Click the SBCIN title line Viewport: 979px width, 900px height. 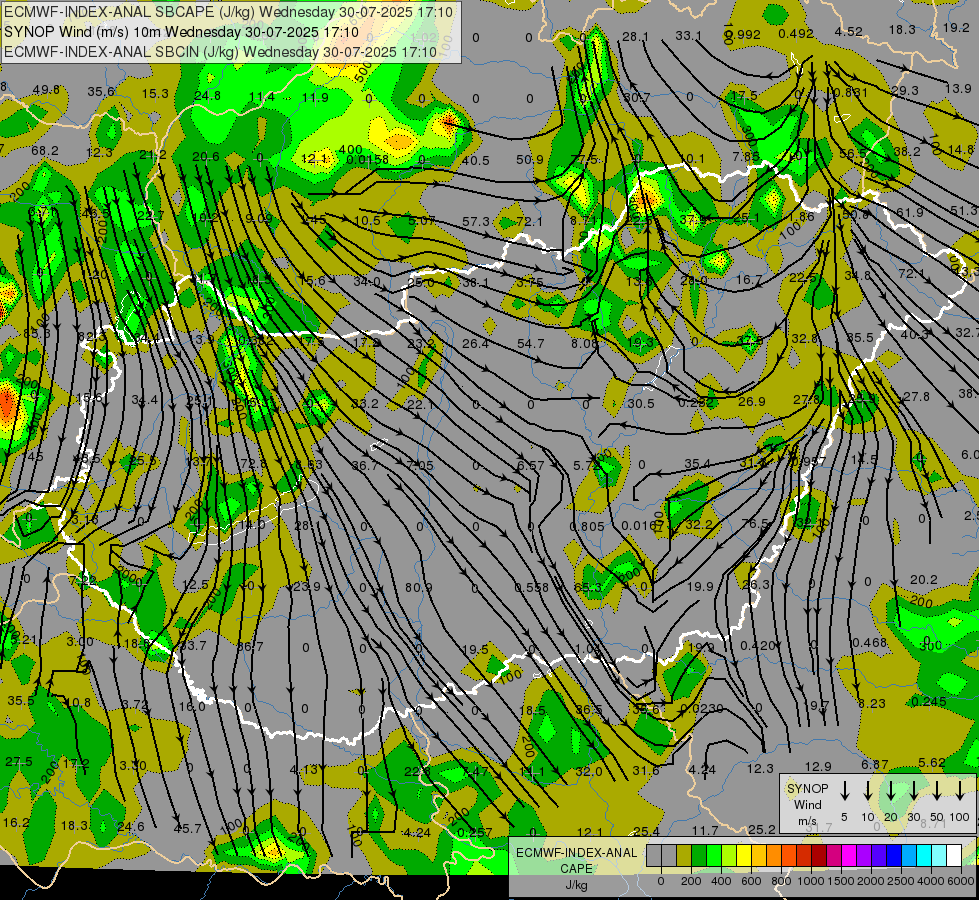(220, 52)
